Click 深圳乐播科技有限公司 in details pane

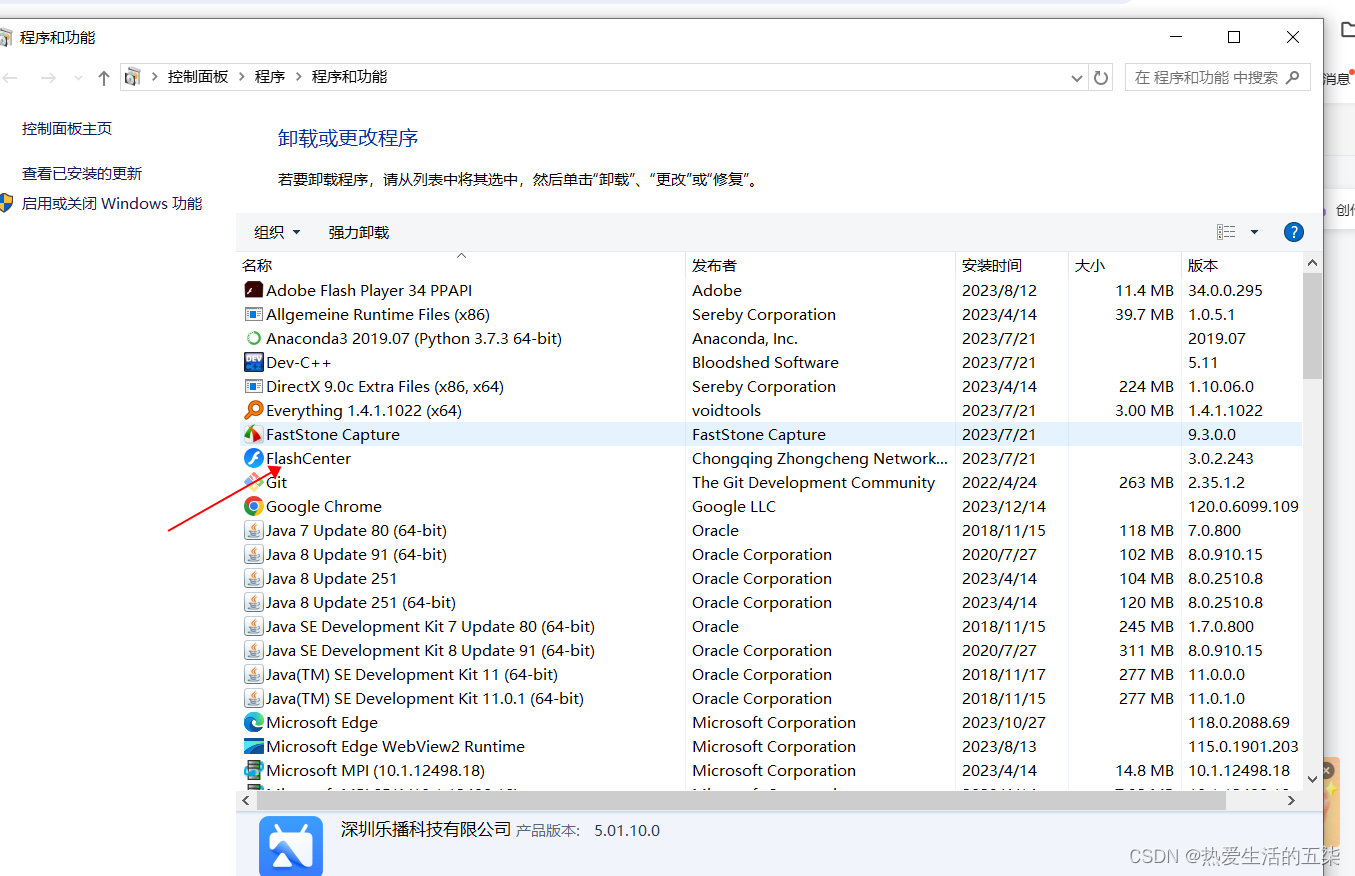[426, 830]
